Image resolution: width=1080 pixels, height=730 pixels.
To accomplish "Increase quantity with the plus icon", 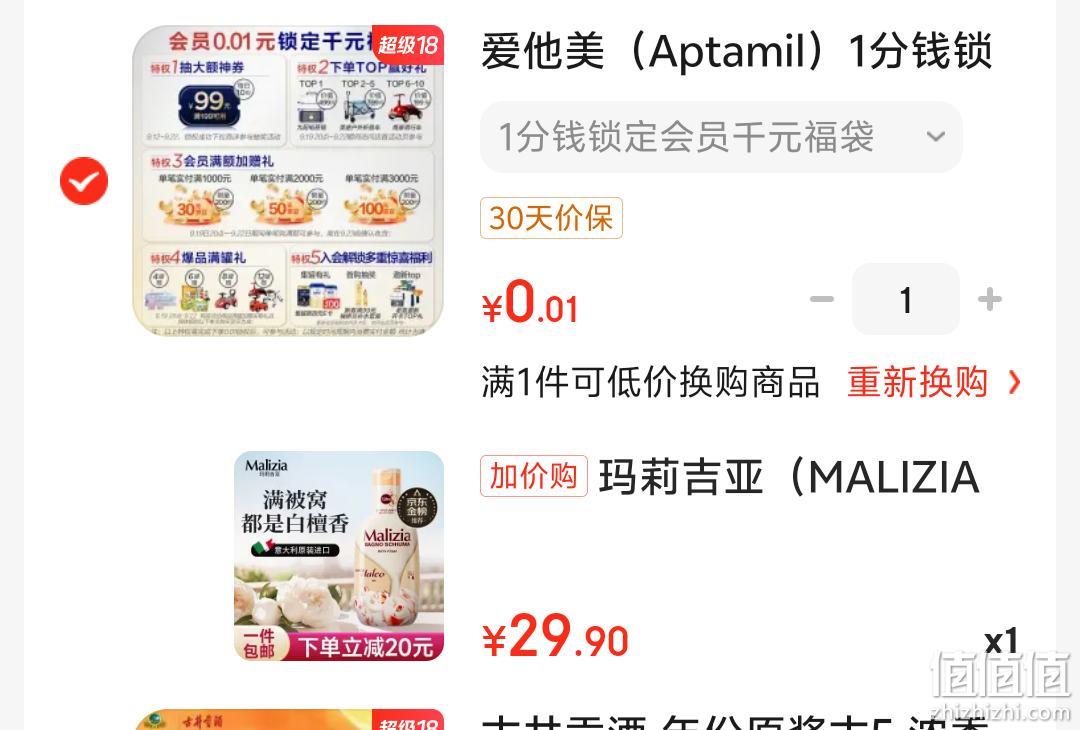I will [x=990, y=299].
